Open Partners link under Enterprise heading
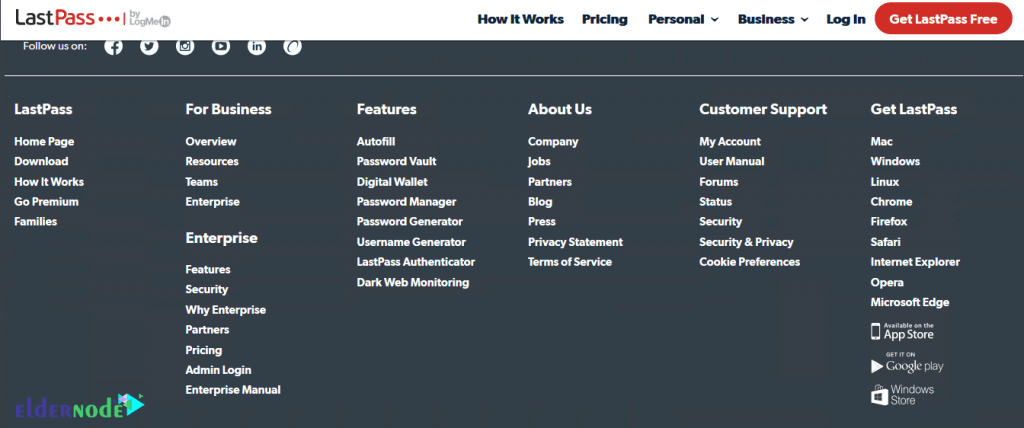Image resolution: width=1024 pixels, height=428 pixels. click(x=207, y=330)
